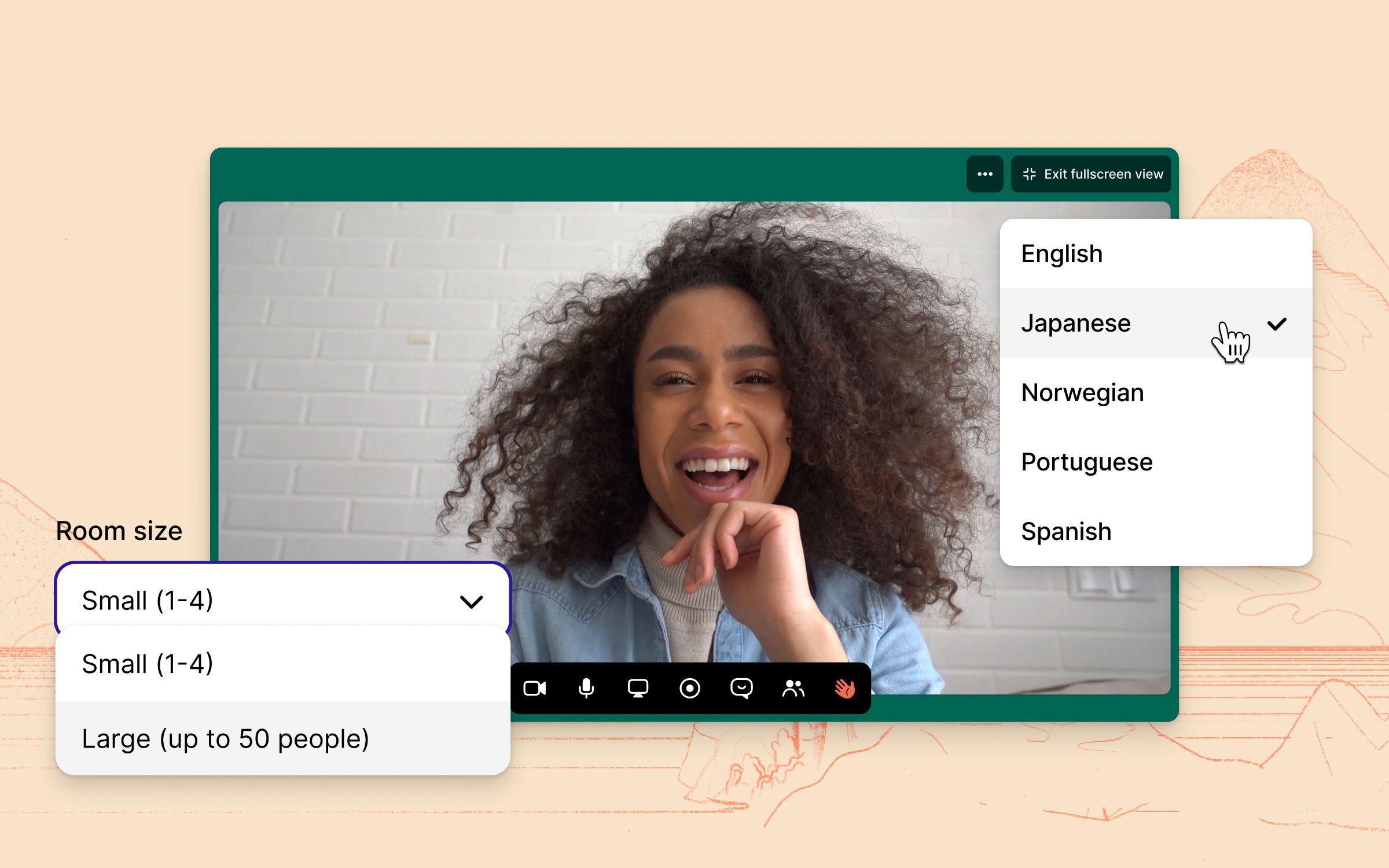Select Large (up to 50 people)
Screen dimensions: 1389x868
coord(226,738)
